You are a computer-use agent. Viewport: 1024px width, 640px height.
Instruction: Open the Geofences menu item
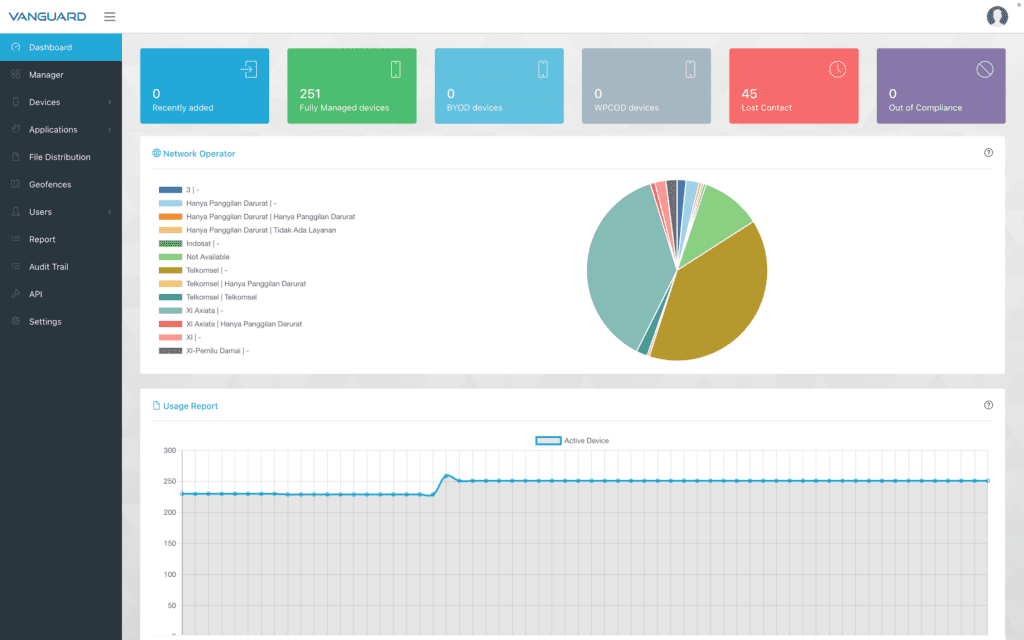(61, 184)
